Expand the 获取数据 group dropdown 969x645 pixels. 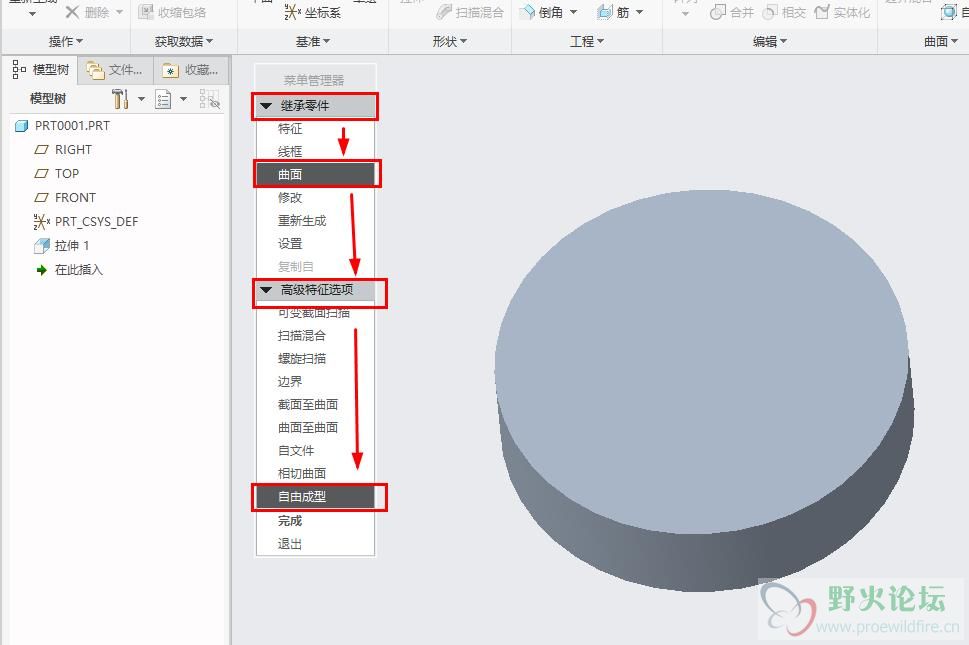[x=184, y=41]
